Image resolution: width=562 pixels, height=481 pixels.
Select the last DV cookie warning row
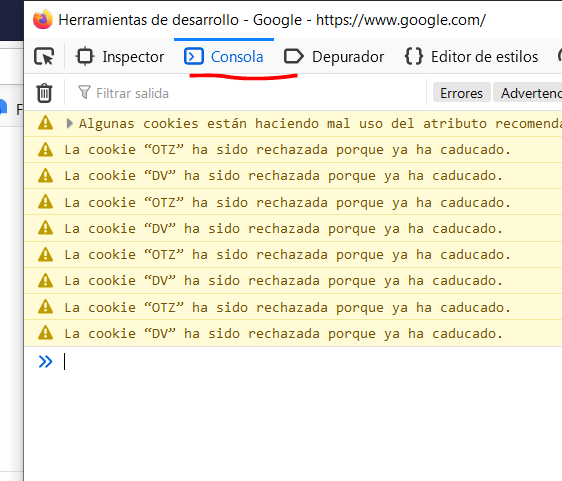(x=293, y=334)
